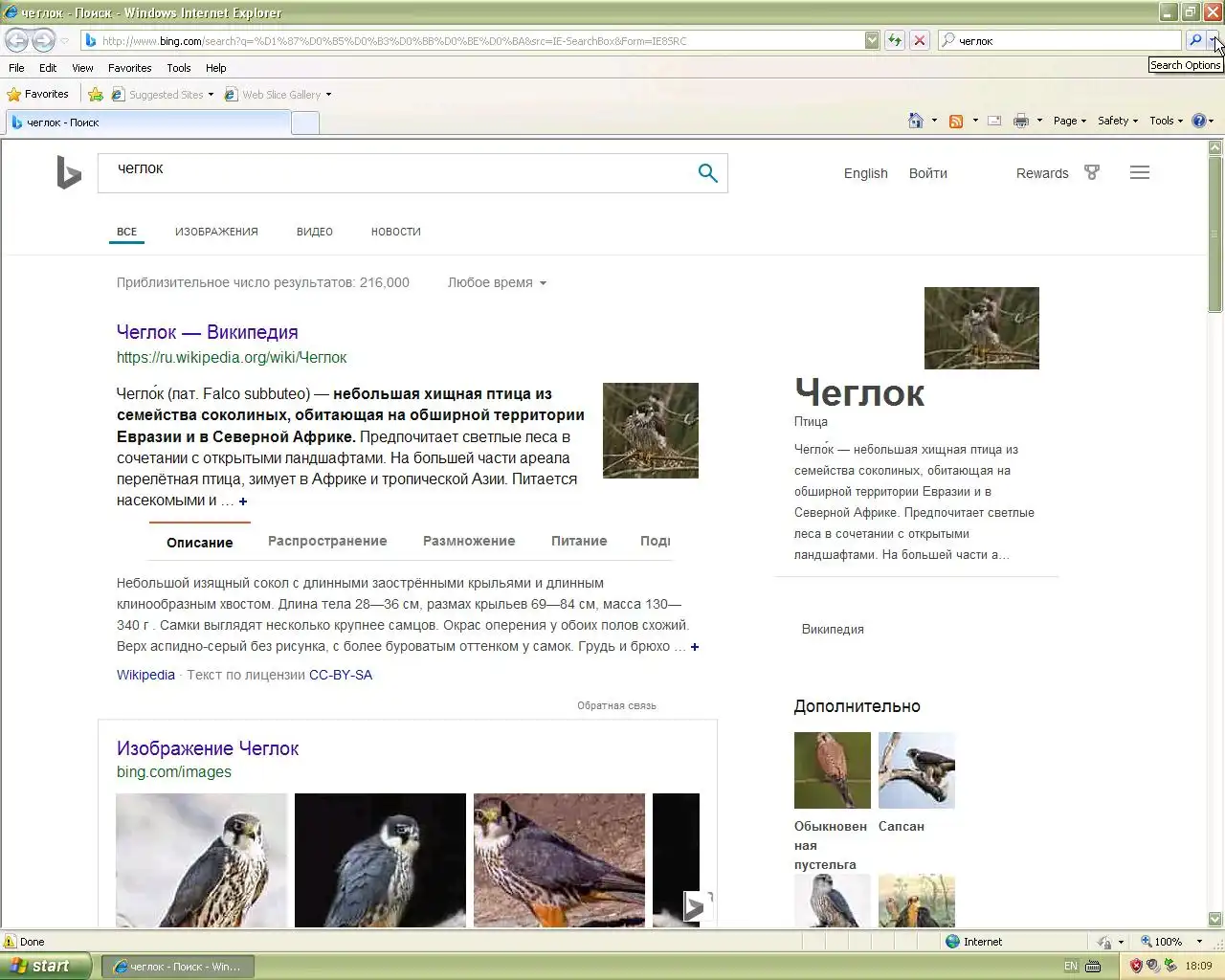Viewport: 1225px width, 980px height.
Task: Click the Windows start button
Action: [x=46, y=966]
